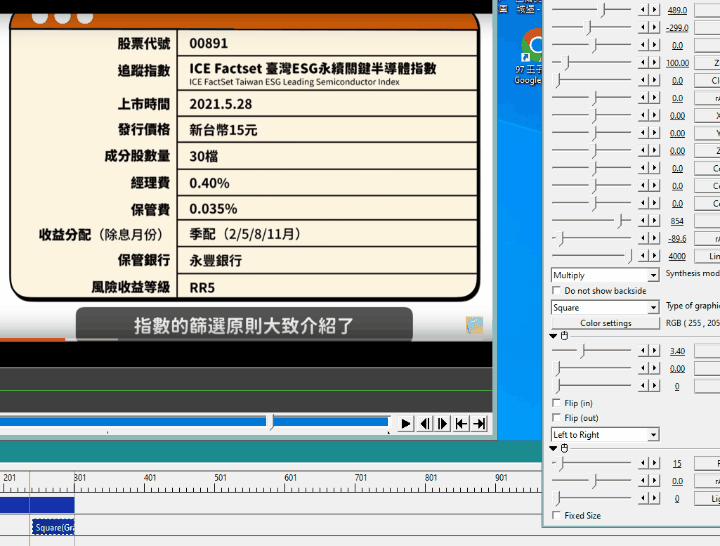Select the solid blue timeline clip

[37, 505]
